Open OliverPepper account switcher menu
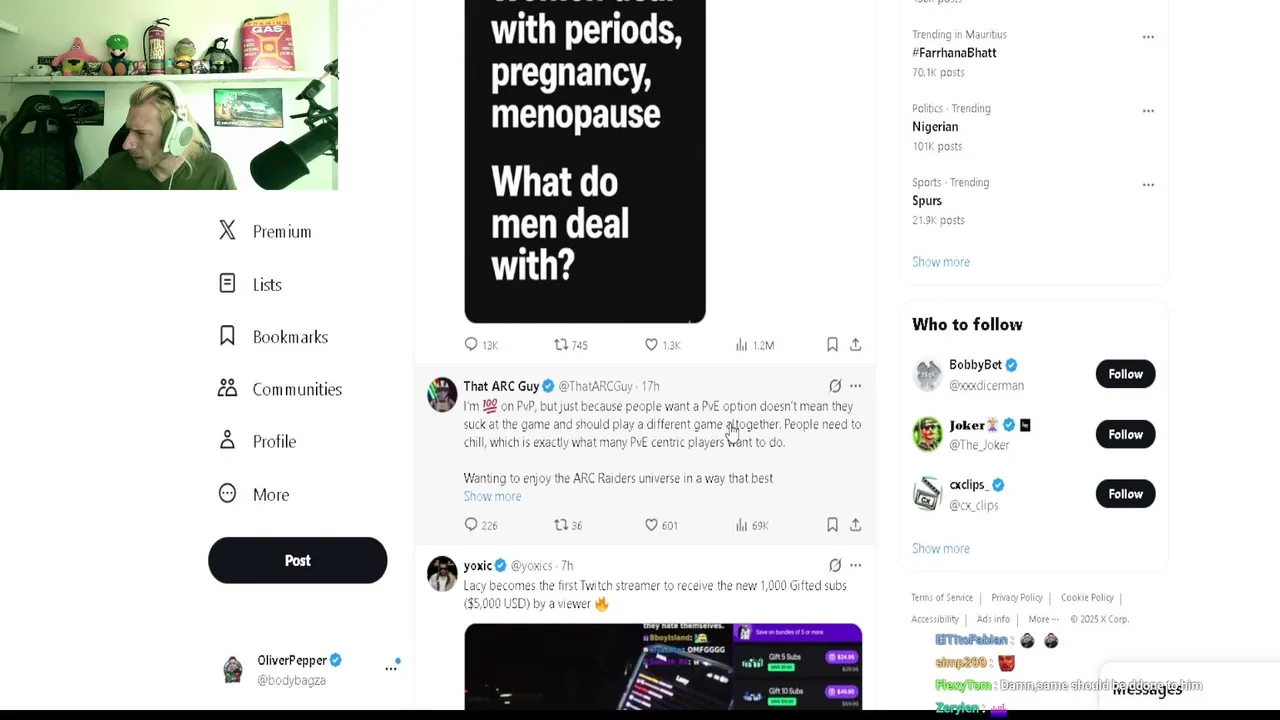1280x720 pixels. (x=391, y=668)
